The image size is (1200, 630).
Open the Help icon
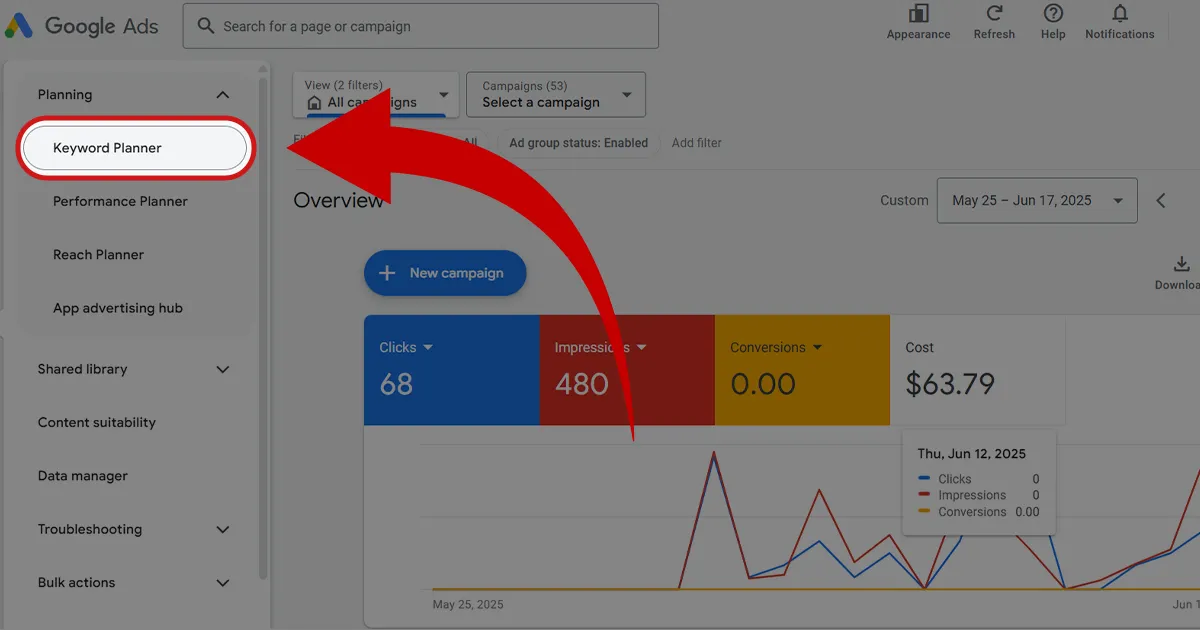[1053, 14]
